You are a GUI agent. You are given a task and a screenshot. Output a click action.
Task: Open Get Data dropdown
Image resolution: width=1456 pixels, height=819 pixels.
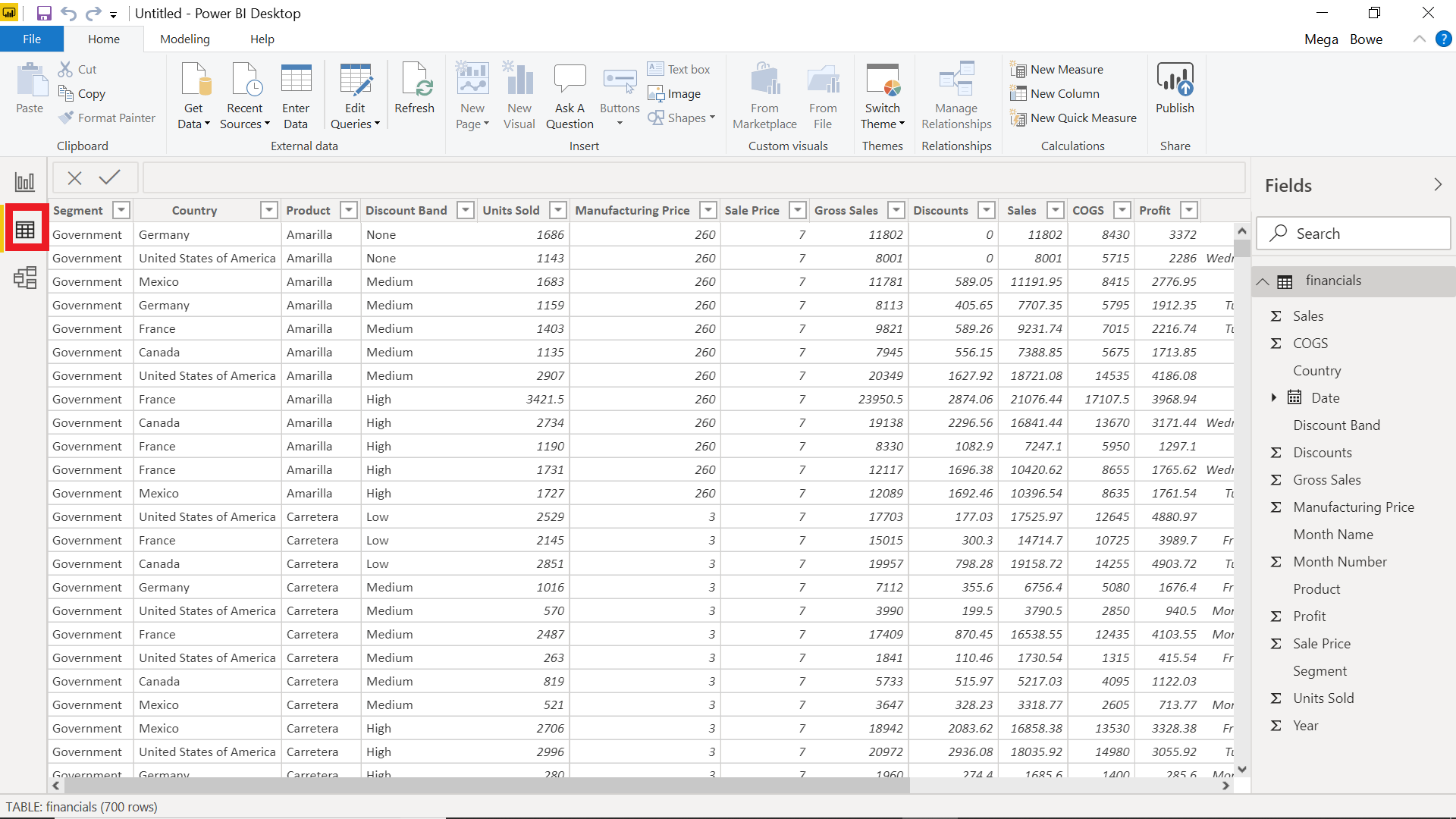[193, 96]
